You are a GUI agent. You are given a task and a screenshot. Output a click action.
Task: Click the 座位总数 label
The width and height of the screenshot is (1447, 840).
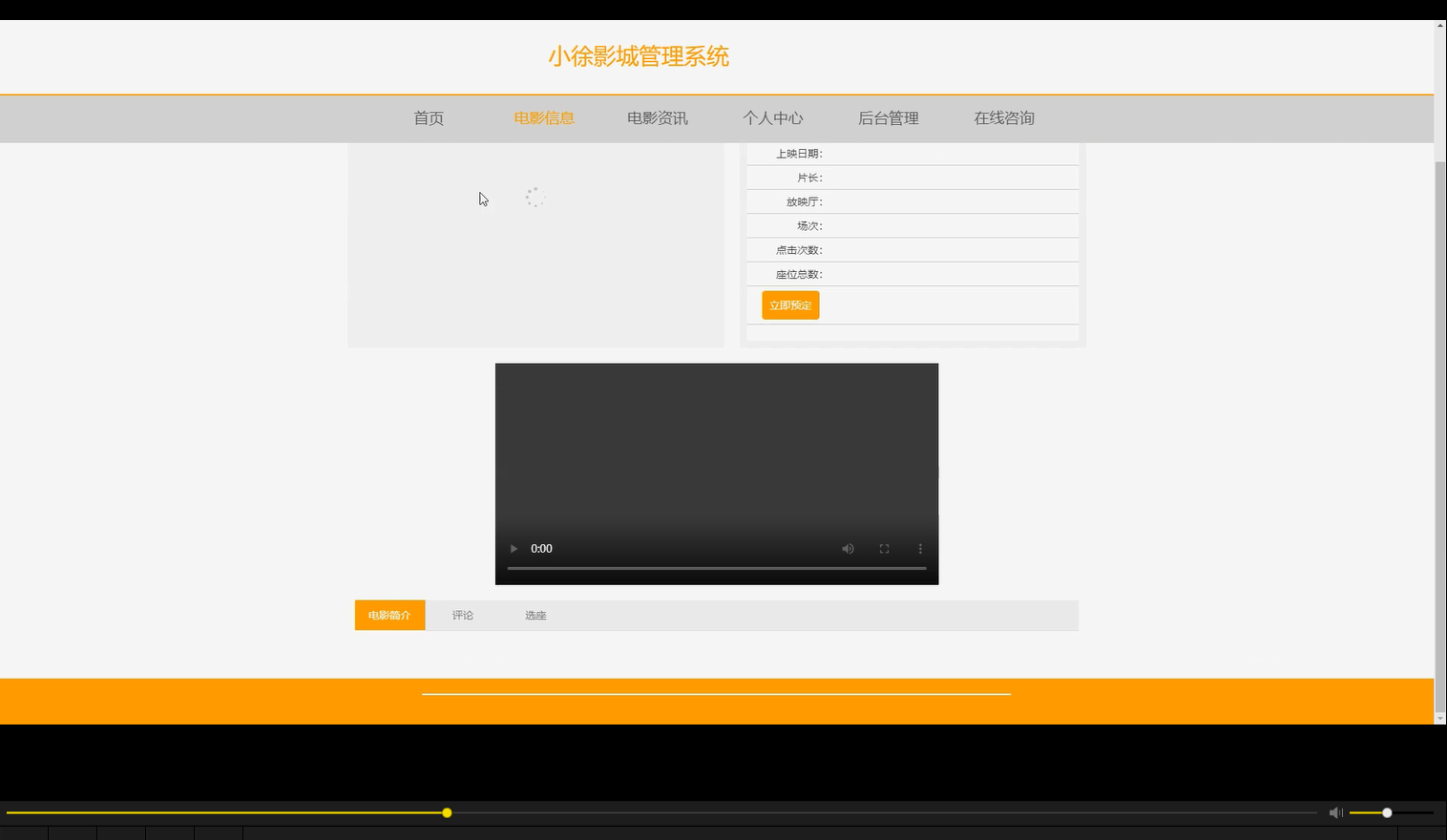click(799, 274)
